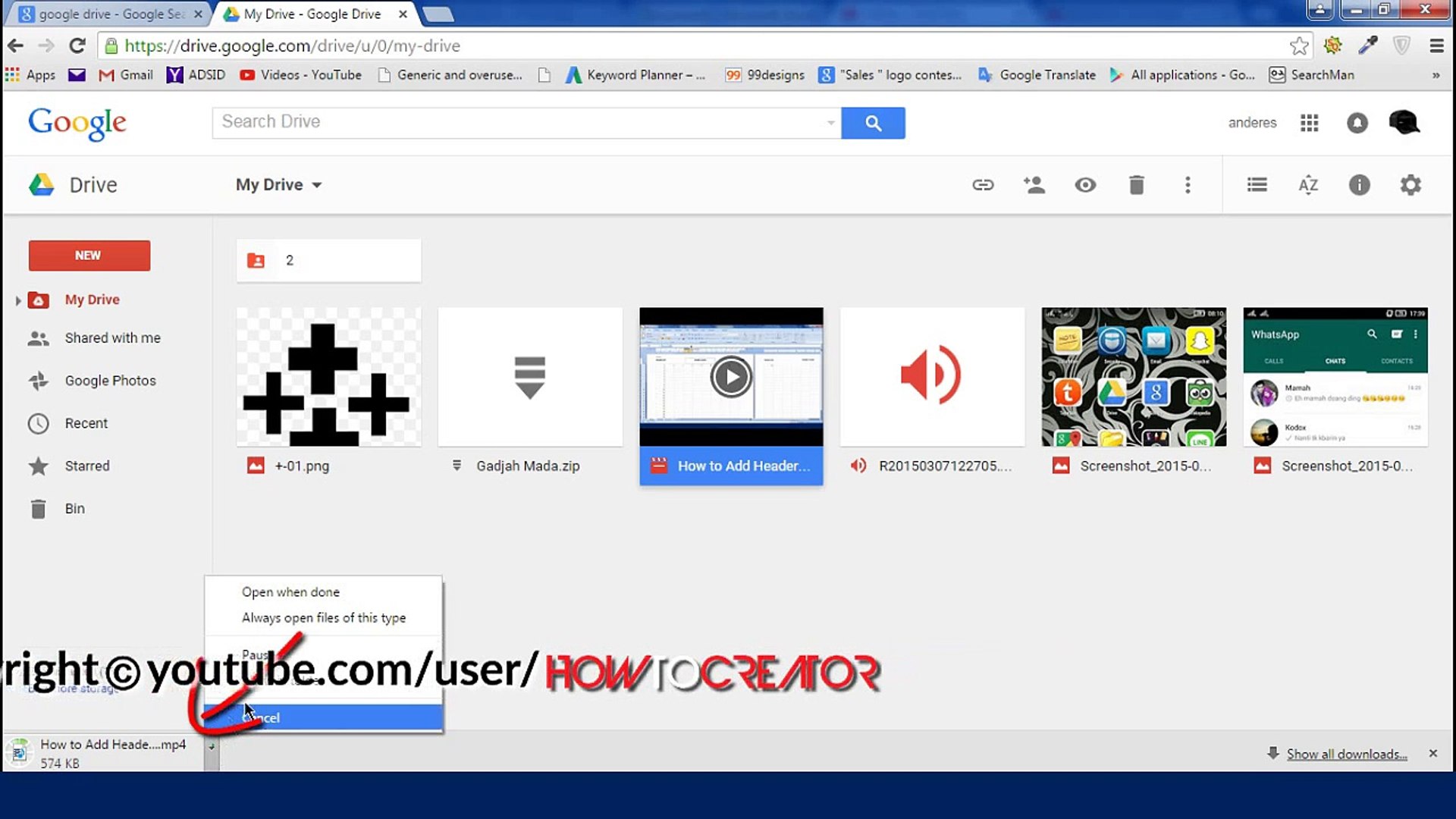Open the Google apps grid

tap(1309, 123)
